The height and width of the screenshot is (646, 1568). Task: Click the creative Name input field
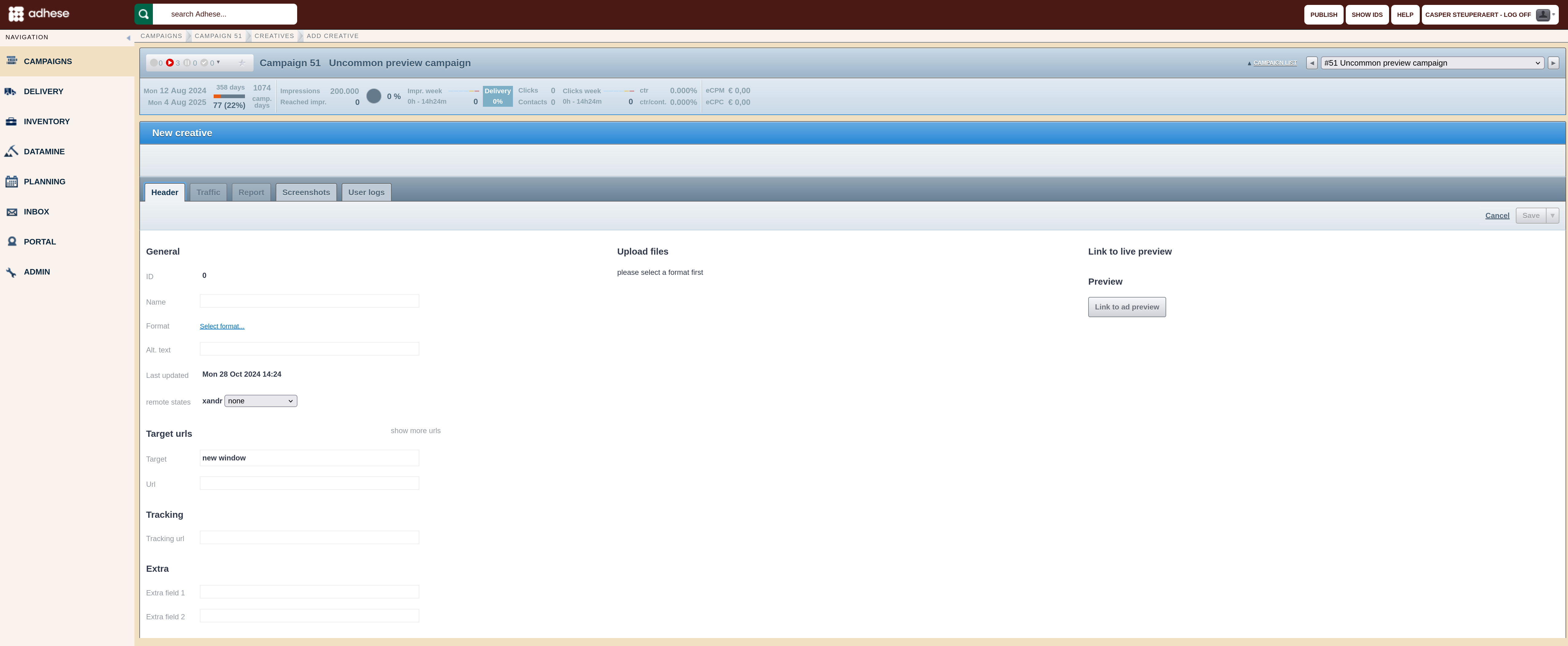[x=309, y=301]
